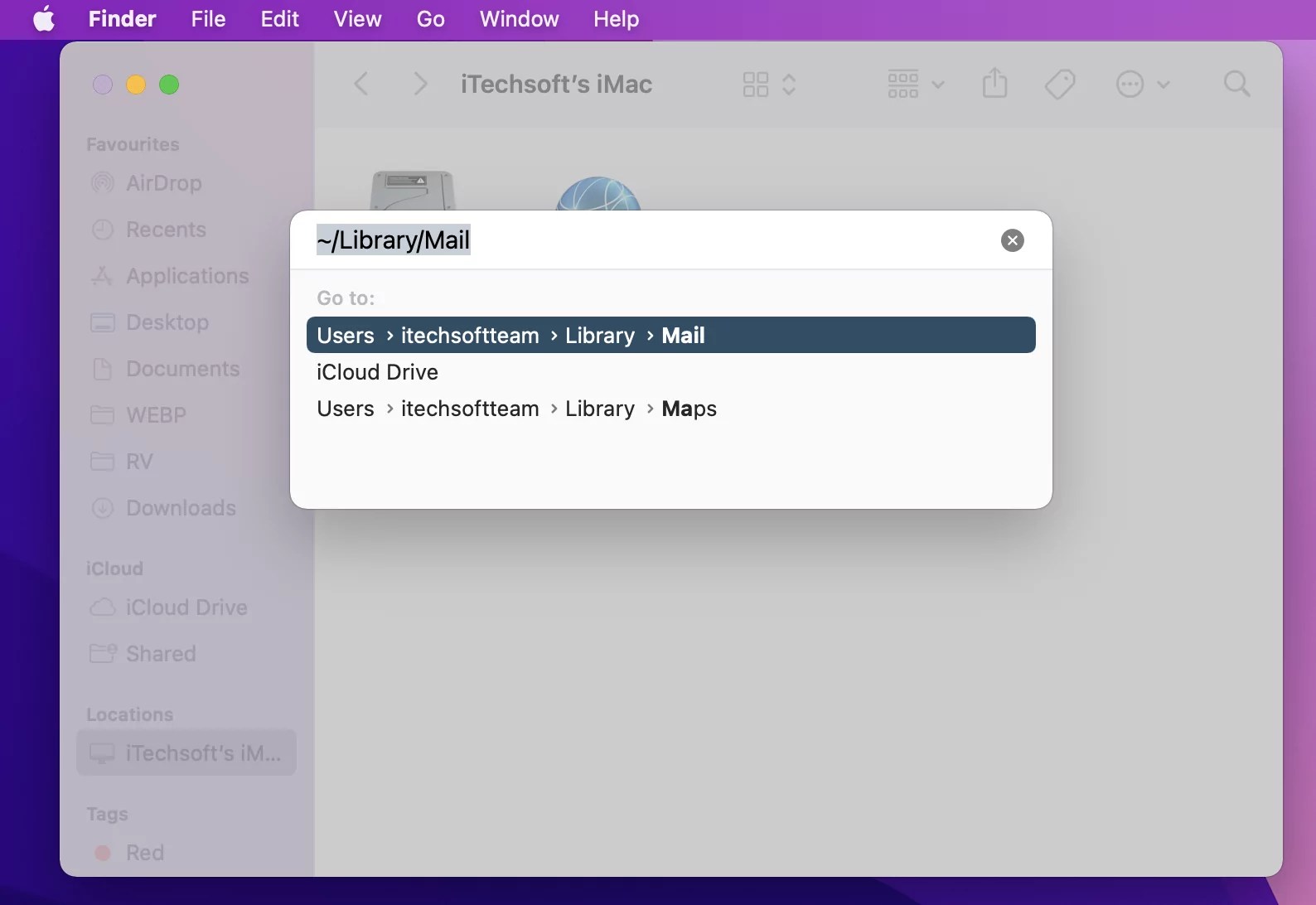Open the More actions ellipsis icon
Image resolution: width=1316 pixels, height=905 pixels.
pyautogui.click(x=1130, y=84)
